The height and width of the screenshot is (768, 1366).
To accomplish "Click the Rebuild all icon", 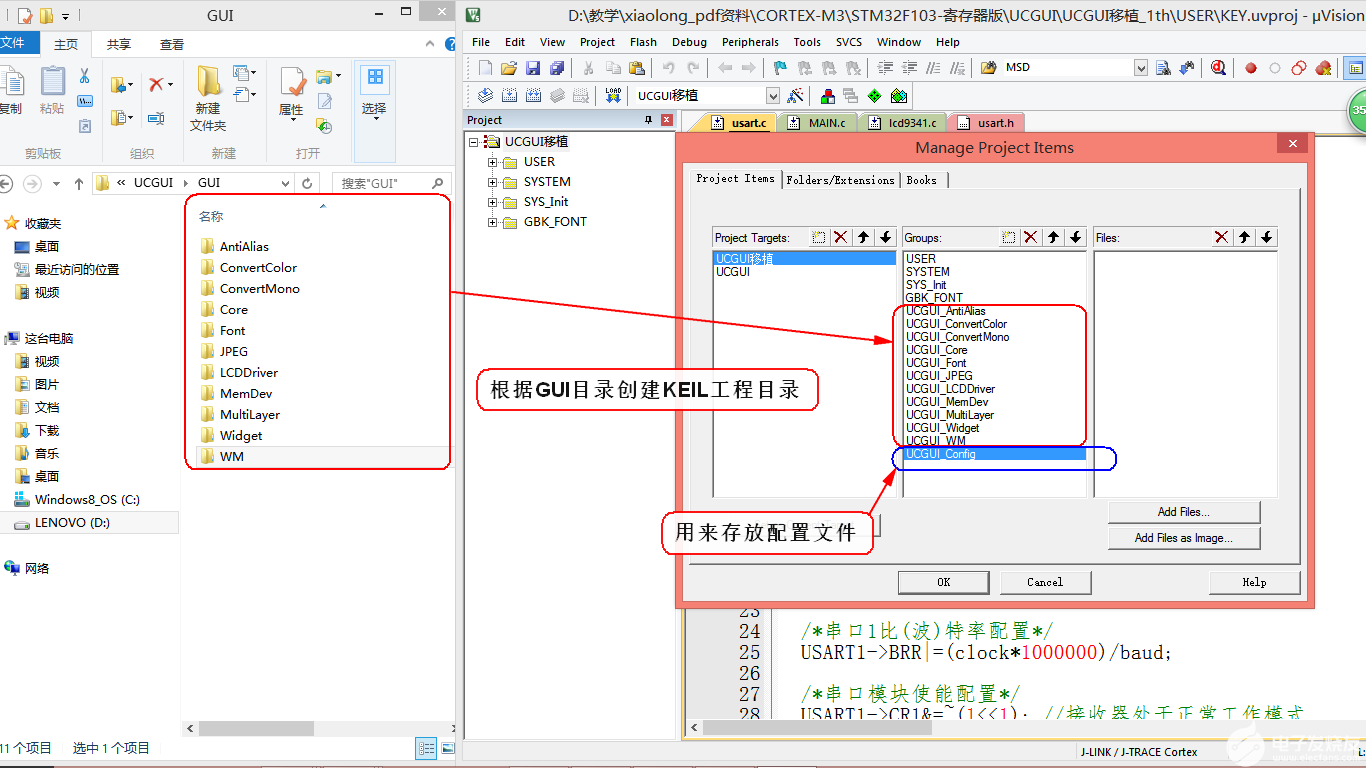I will pyautogui.click(x=533, y=96).
